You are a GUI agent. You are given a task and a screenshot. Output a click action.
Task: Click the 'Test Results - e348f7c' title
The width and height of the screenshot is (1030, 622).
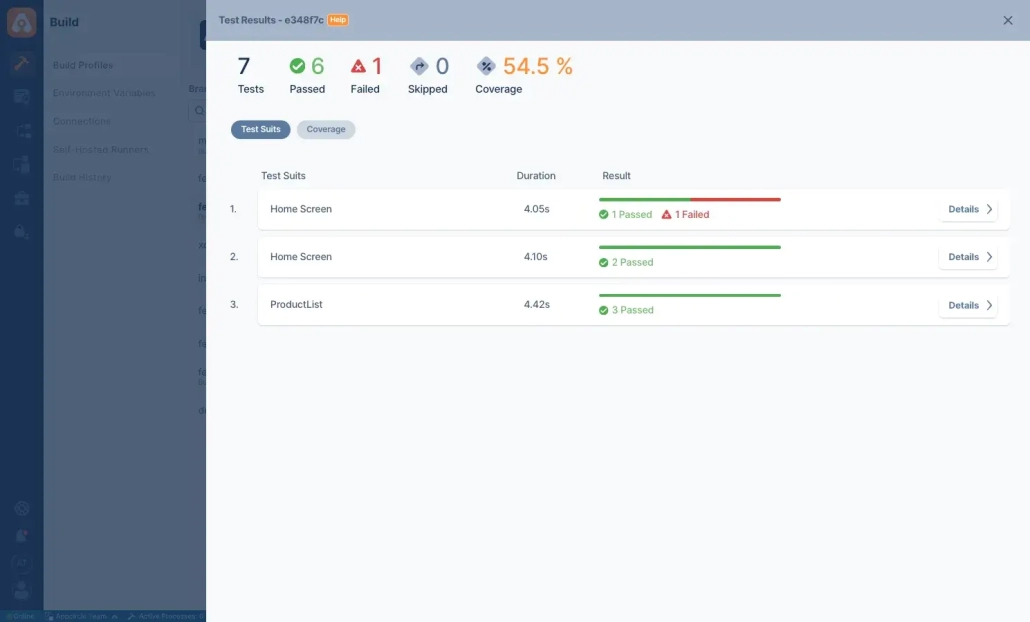click(x=271, y=20)
